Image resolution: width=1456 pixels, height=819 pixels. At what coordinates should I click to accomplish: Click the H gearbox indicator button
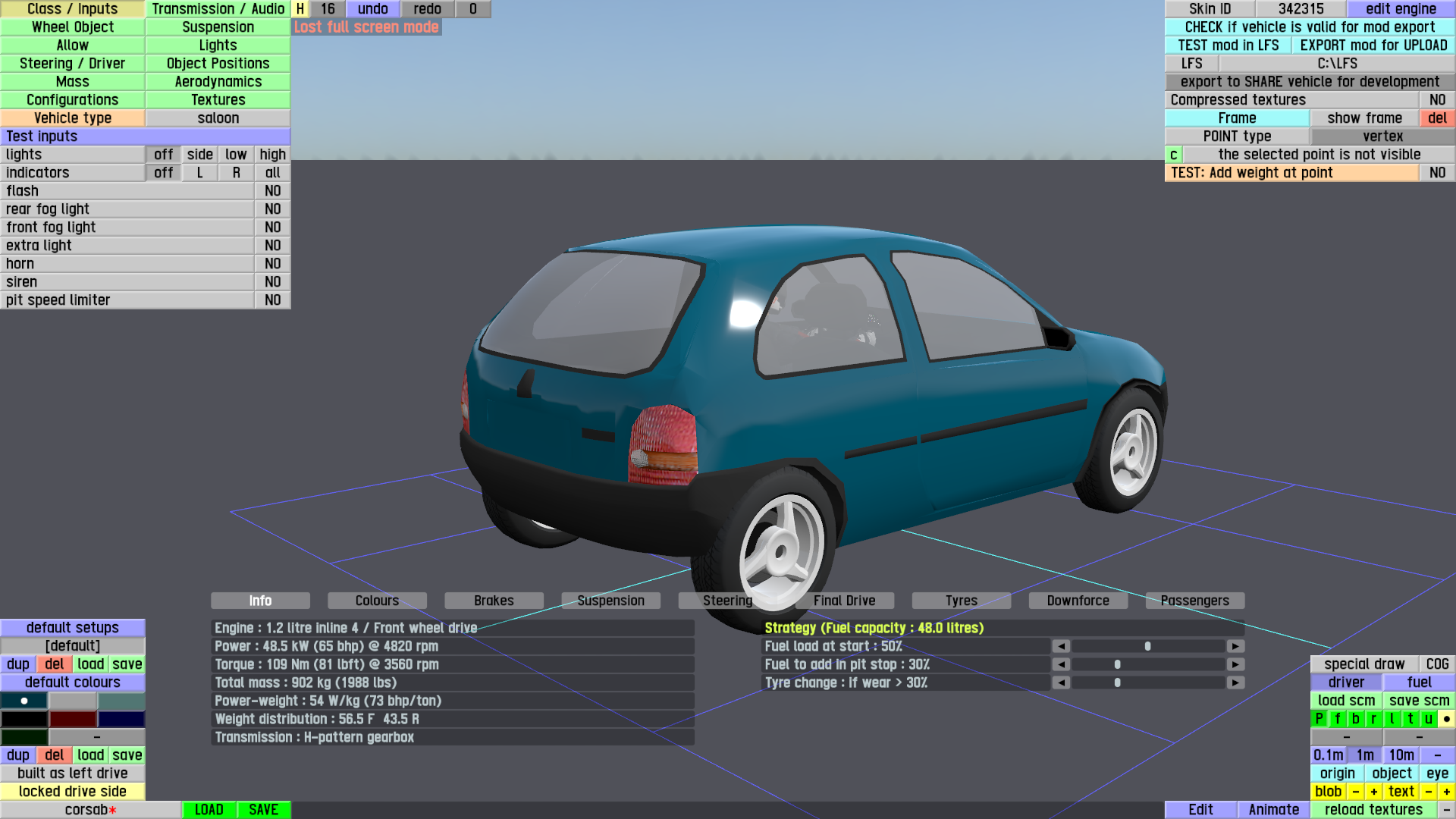pos(300,9)
